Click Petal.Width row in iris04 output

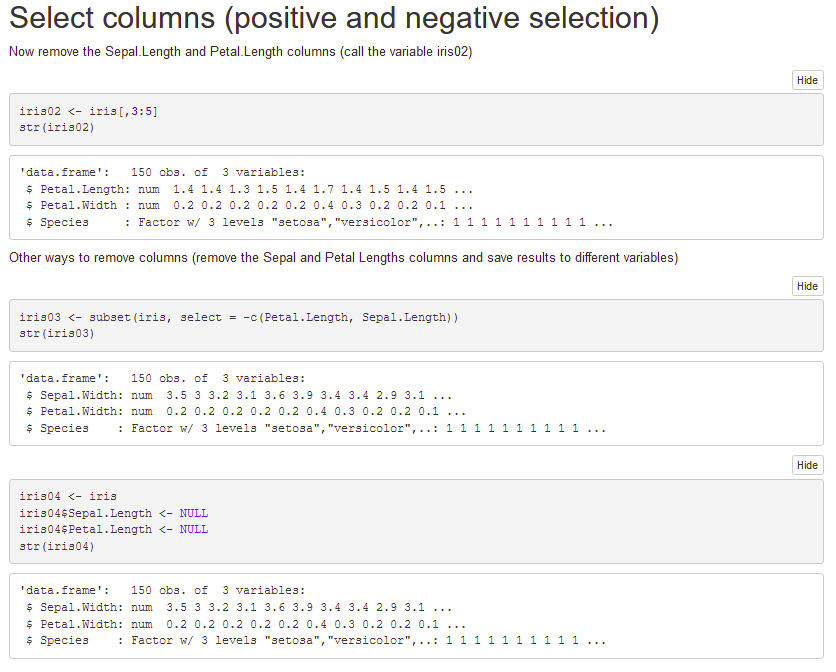coord(245,624)
